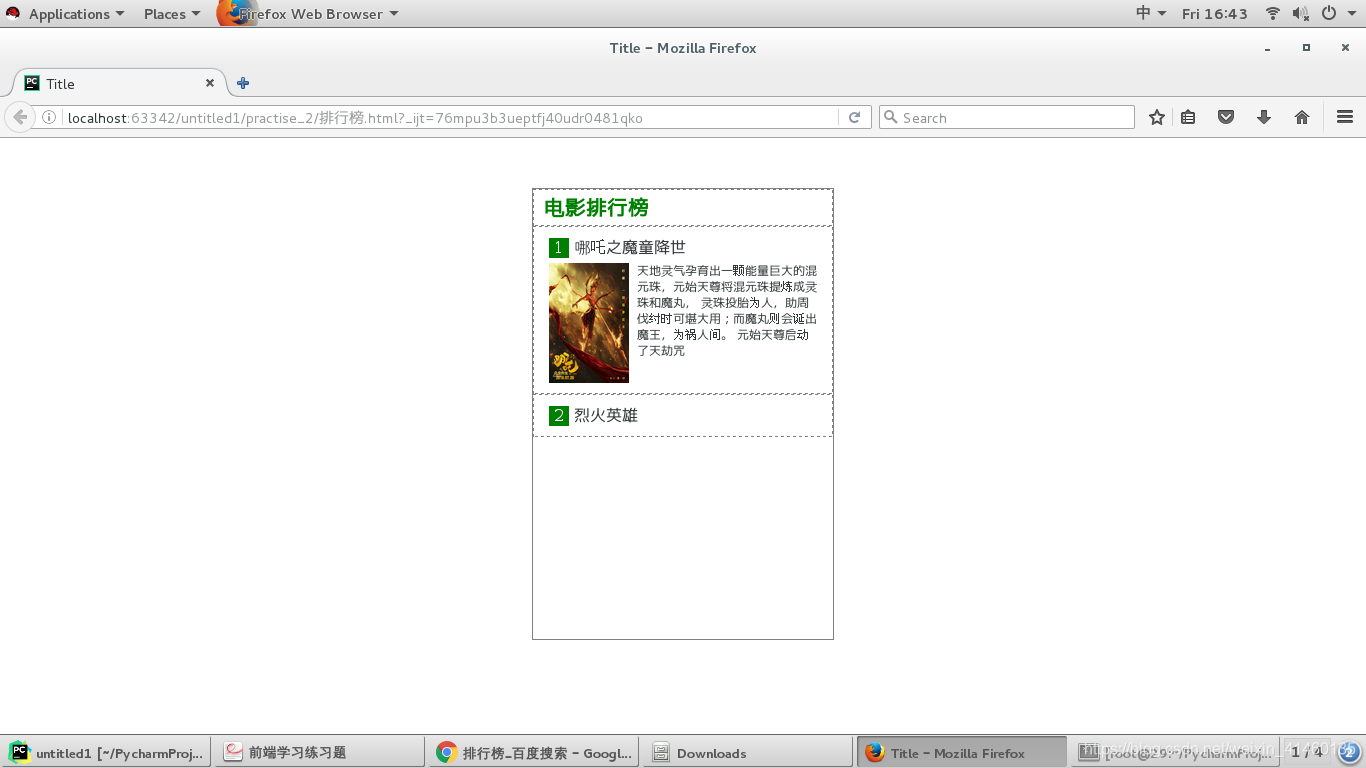Maximize the Firefox window
Screen dimensions: 1366x768
pos(1306,48)
